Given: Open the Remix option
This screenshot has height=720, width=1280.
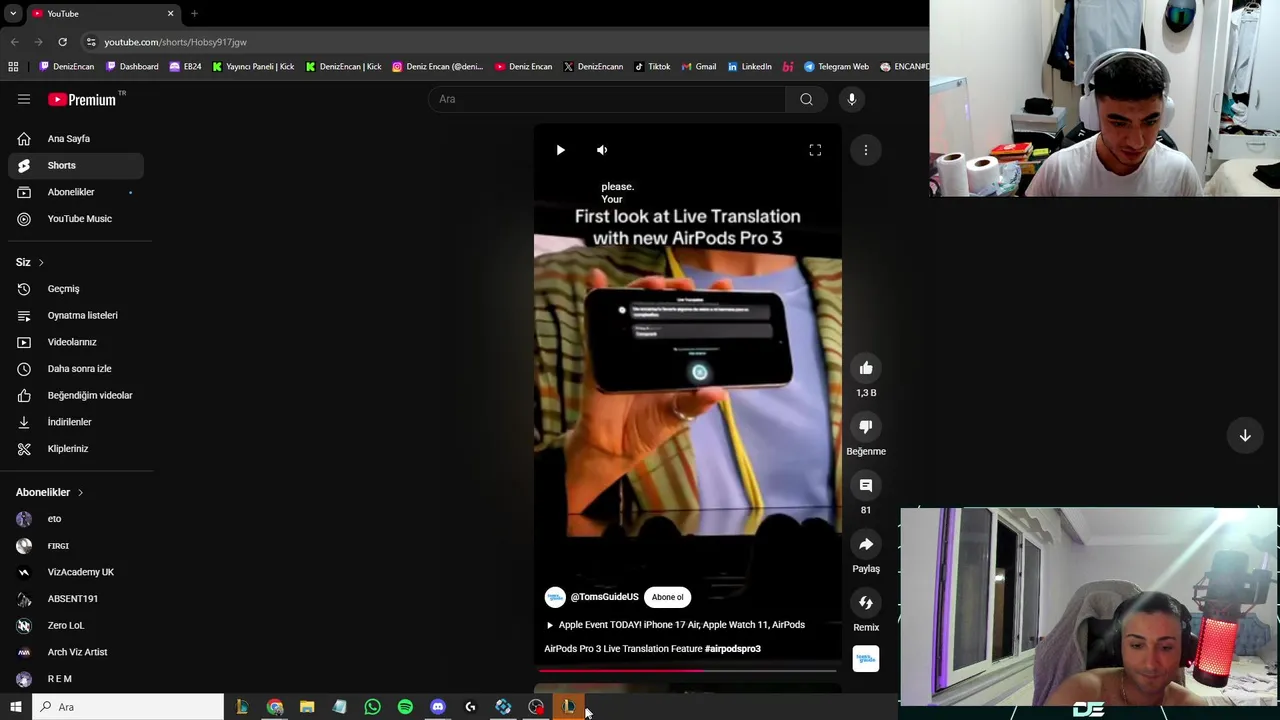Looking at the screenshot, I should tap(866, 603).
